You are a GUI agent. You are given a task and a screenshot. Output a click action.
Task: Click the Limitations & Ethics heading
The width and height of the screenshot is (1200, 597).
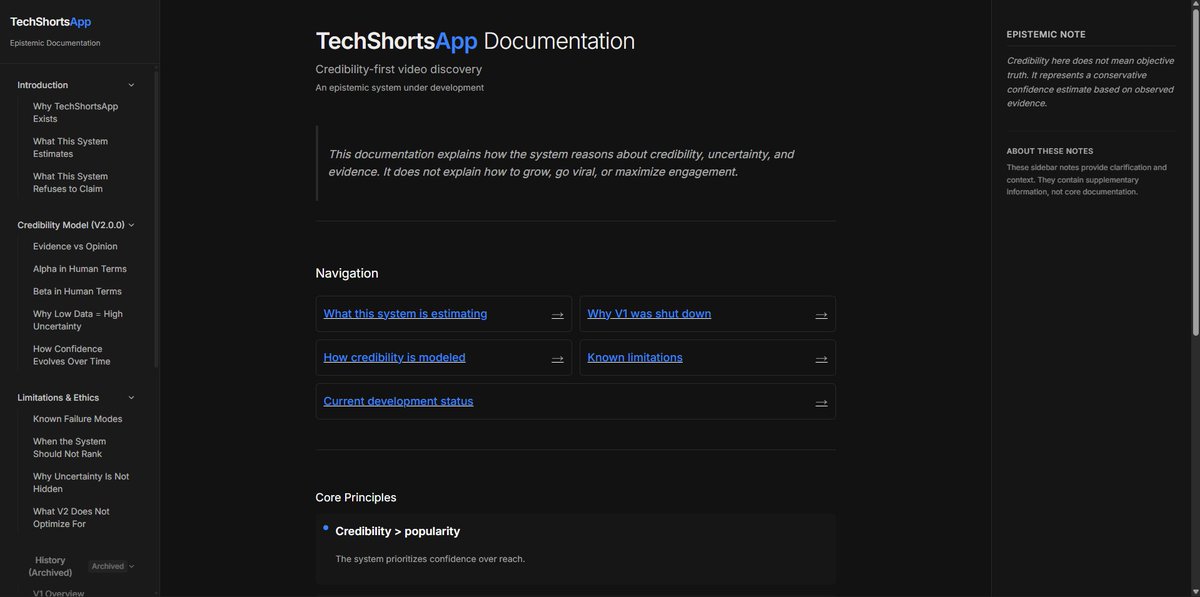coord(58,397)
